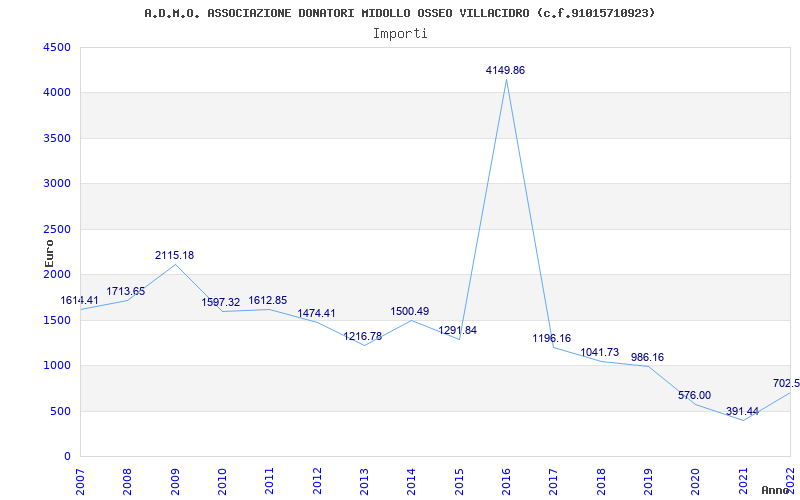Image resolution: width=800 pixels, height=500 pixels.
Task: Click the 3000 y-axis tick label
Action: (57, 184)
